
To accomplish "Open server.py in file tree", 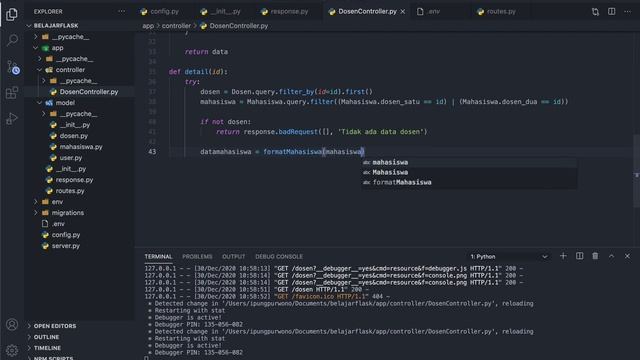I will (65, 246).
